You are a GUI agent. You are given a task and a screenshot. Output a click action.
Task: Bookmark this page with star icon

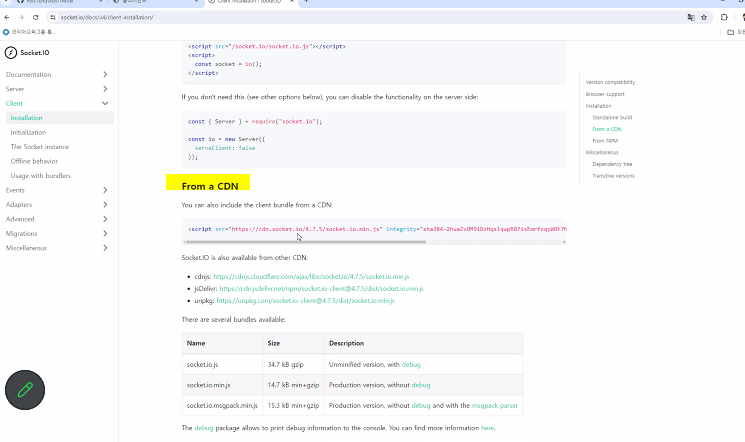(704, 17)
